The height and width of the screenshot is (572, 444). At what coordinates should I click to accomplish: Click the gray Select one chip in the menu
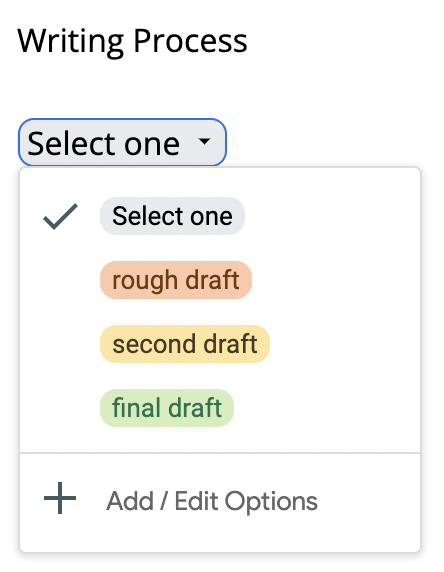coord(172,216)
